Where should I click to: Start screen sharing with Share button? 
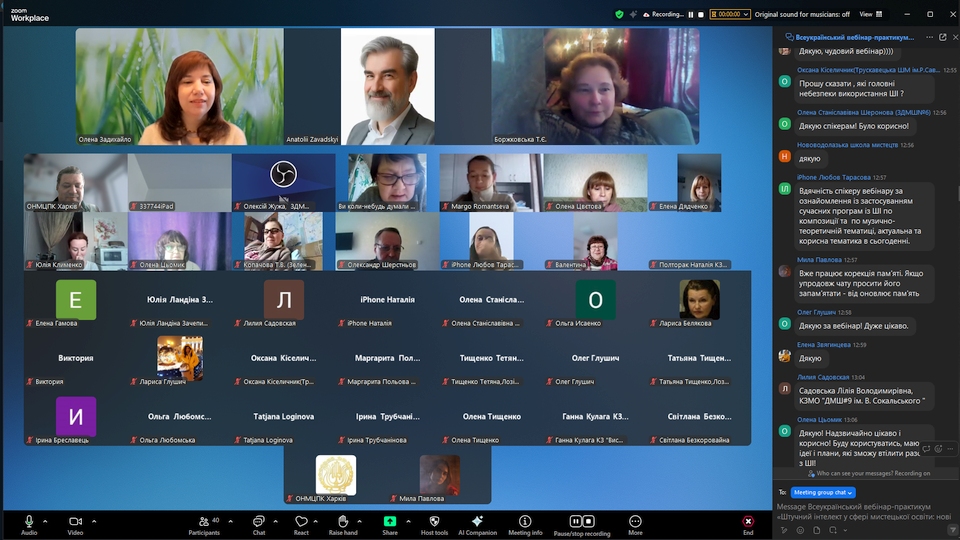pyautogui.click(x=390, y=525)
